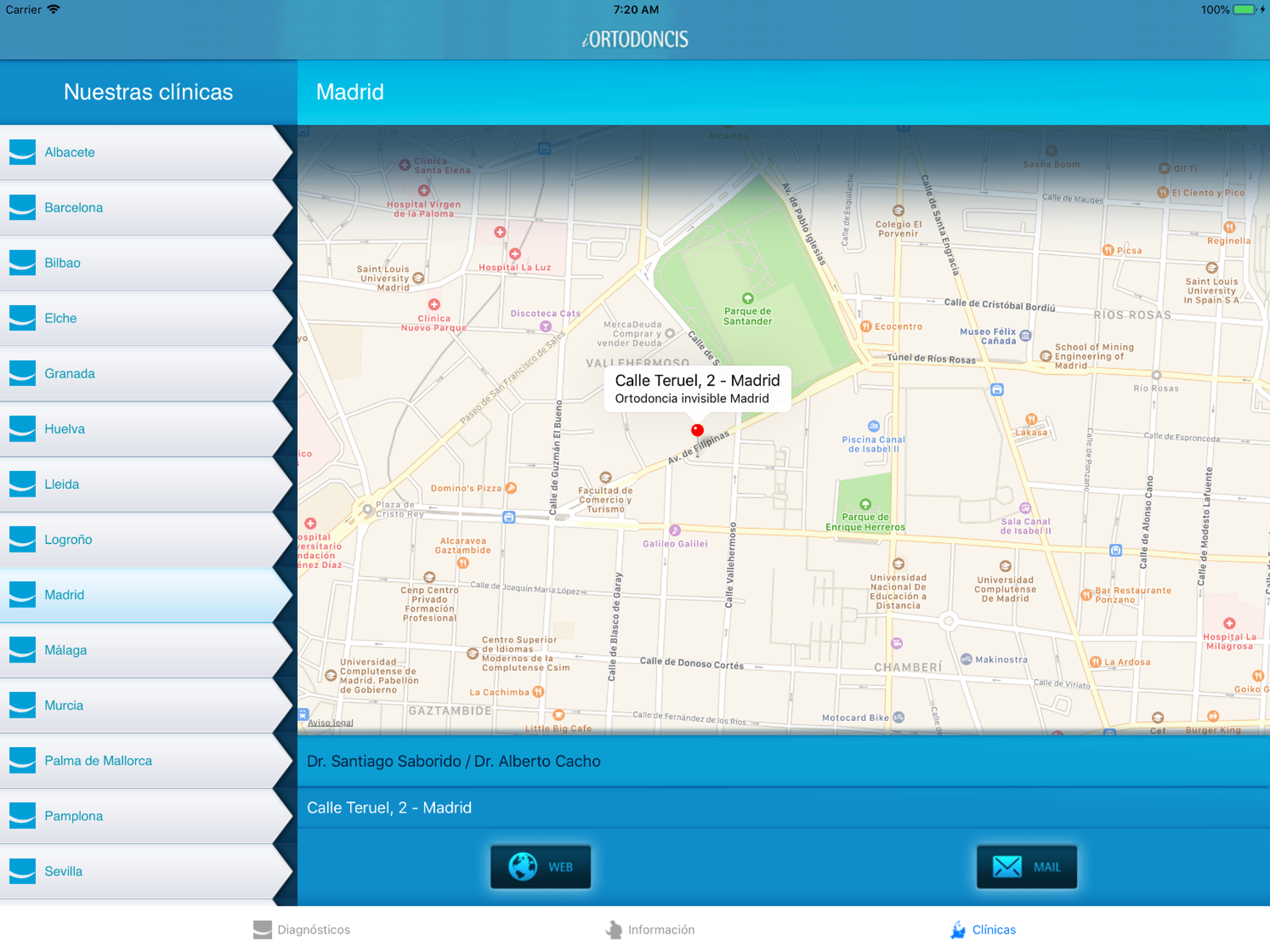The image size is (1270, 952).
Task: Tap the Museo Félix Cañada icon
Action: [x=1025, y=335]
